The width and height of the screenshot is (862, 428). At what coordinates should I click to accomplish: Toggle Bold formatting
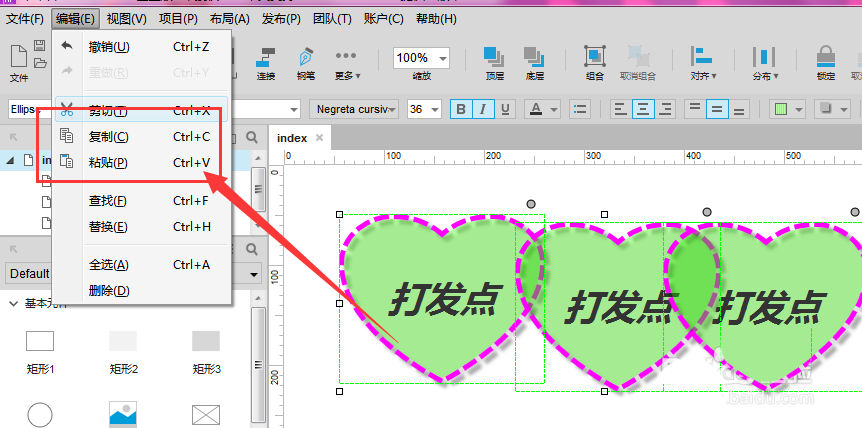(461, 109)
